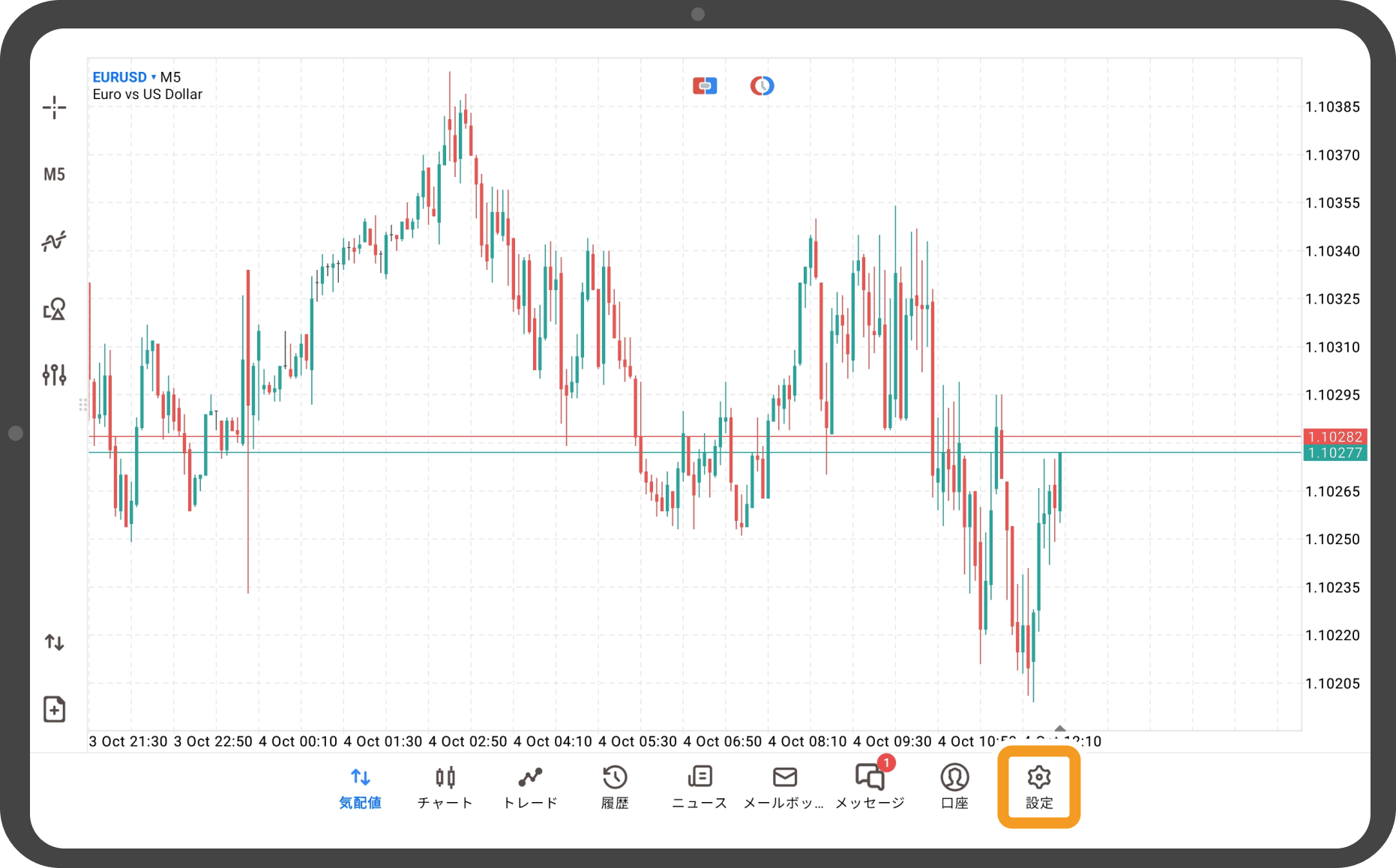
Task: Open chart settings sliders icon
Action: click(54, 375)
